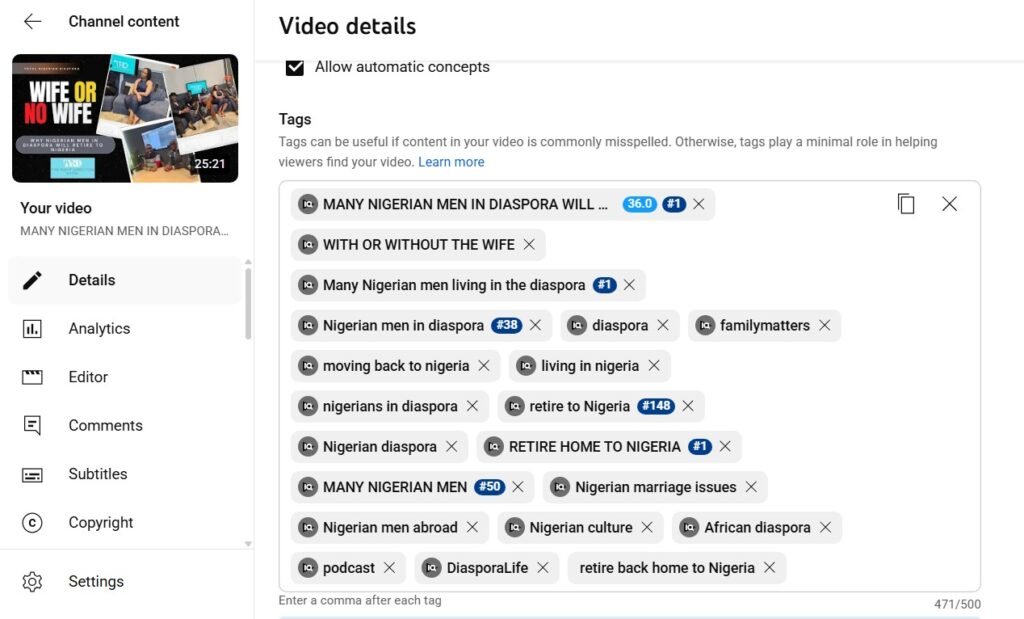This screenshot has height=619, width=1024.
Task: Go to the Comments section
Action: (x=105, y=425)
